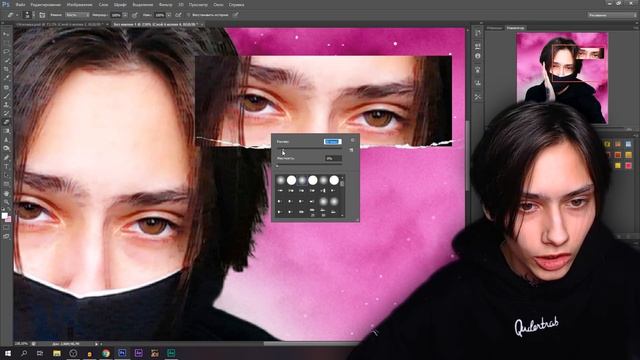
Task: Toggle the Erase to History checkbox
Action: (189, 15)
